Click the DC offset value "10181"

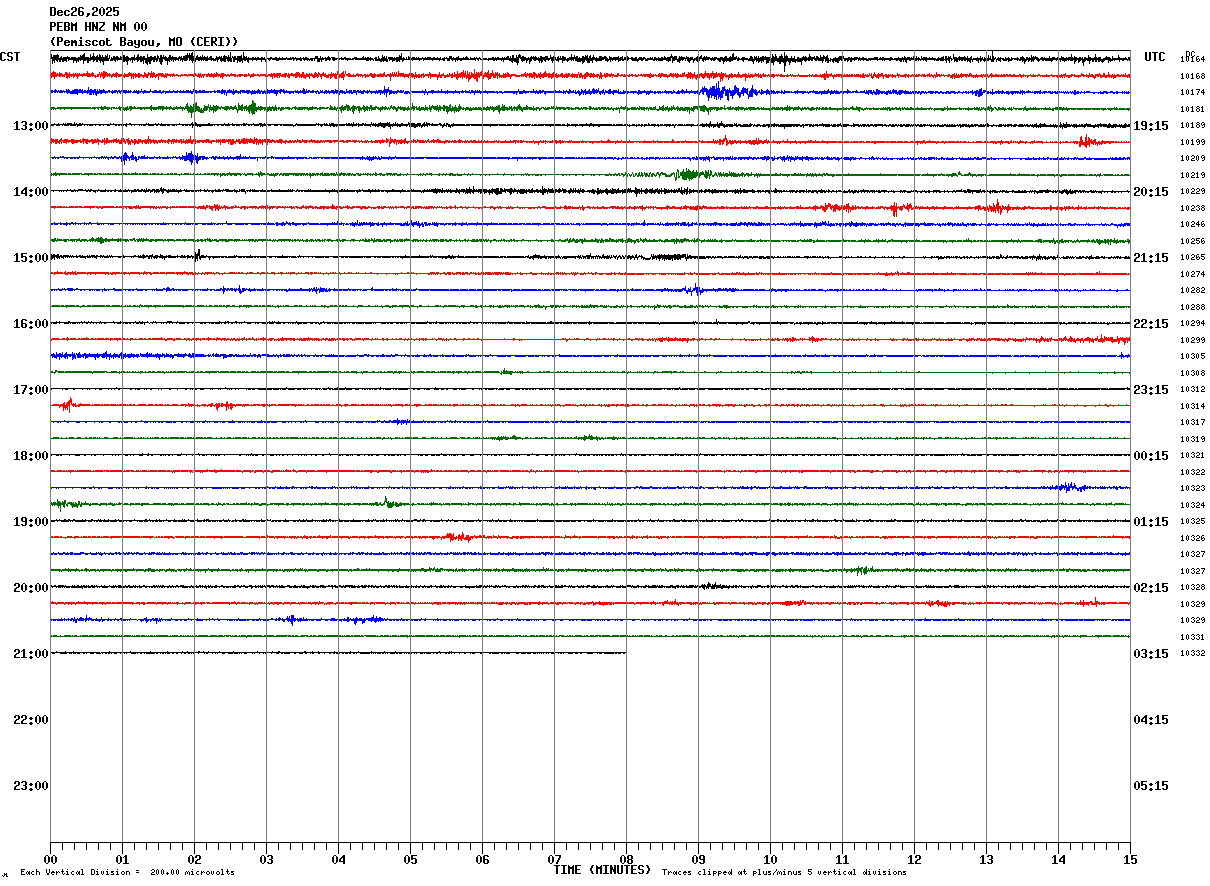tap(1193, 109)
